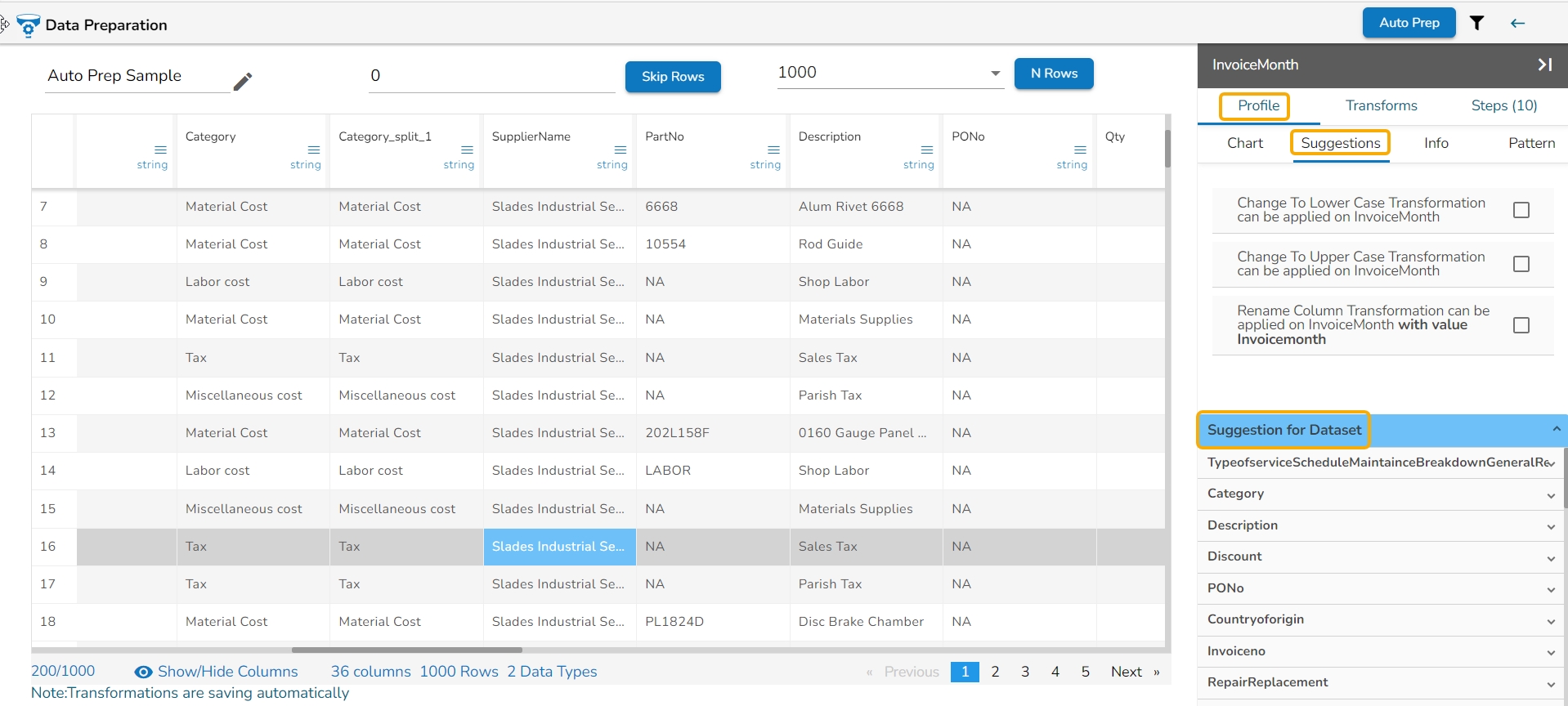Switch to the Transforms tab
This screenshot has width=1568, height=706.
pos(1381,105)
